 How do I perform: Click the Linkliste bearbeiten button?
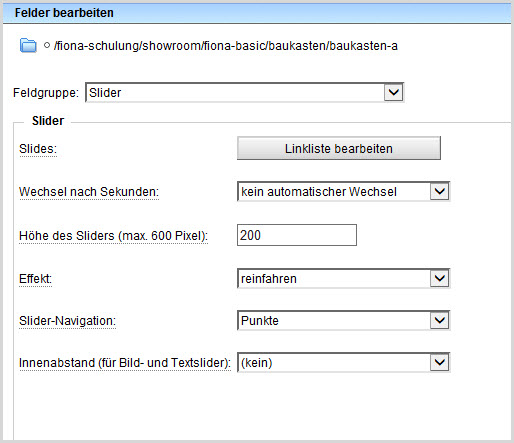(339, 148)
